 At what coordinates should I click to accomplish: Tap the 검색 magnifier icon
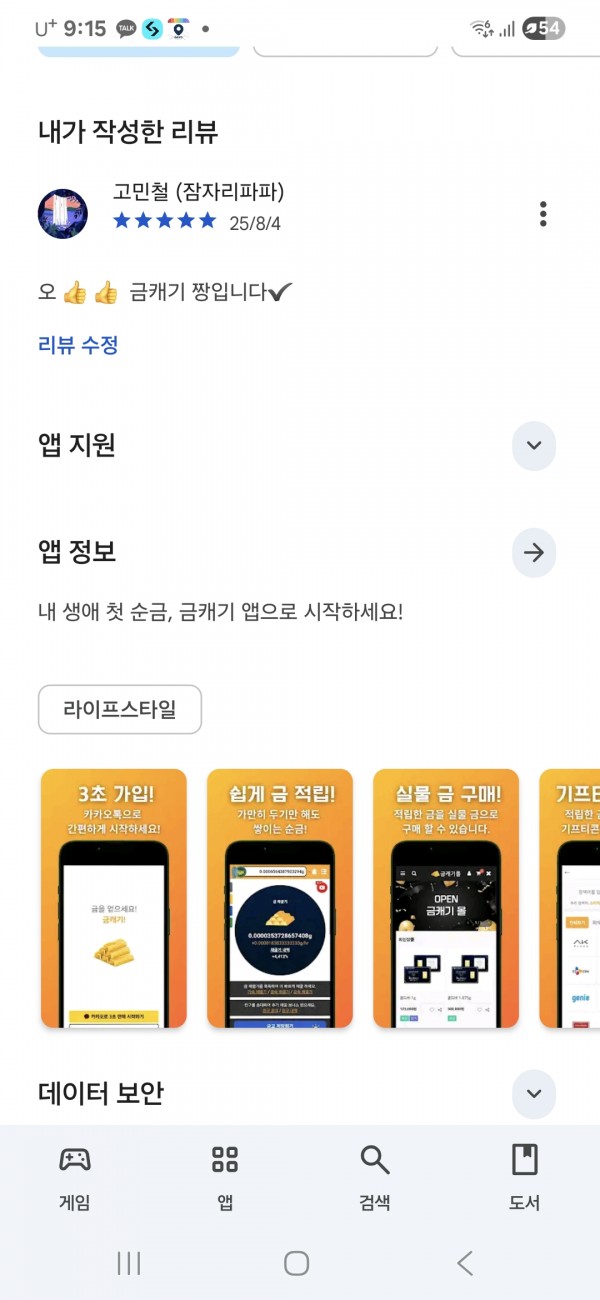[375, 1160]
